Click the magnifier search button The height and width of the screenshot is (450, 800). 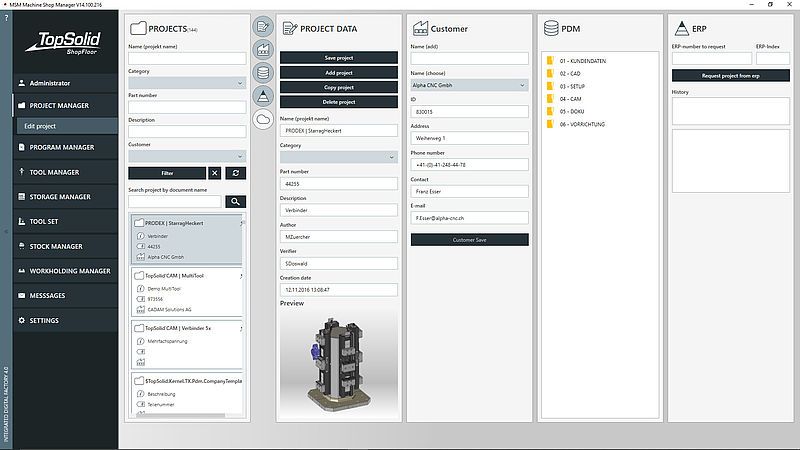coord(234,202)
